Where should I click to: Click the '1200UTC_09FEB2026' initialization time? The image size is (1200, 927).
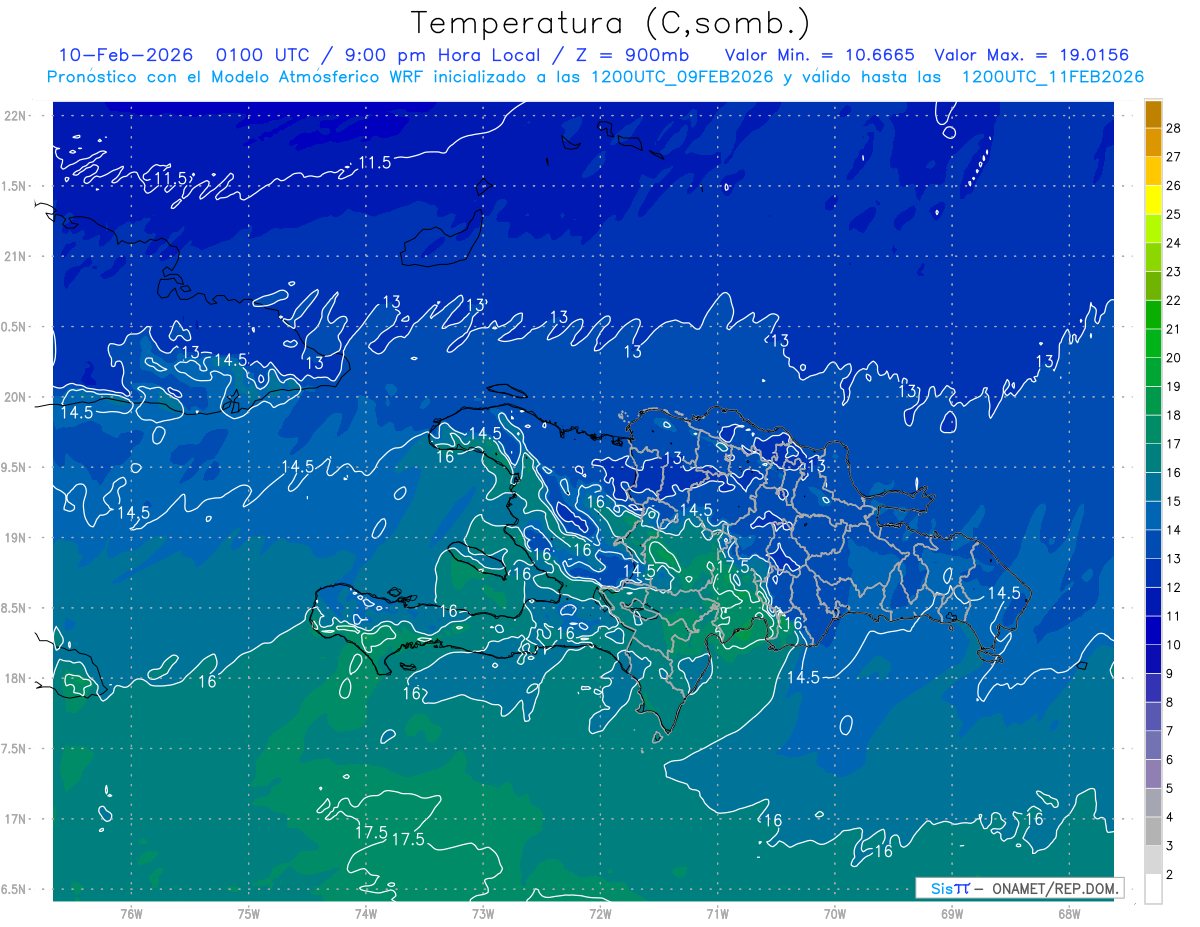click(x=682, y=77)
